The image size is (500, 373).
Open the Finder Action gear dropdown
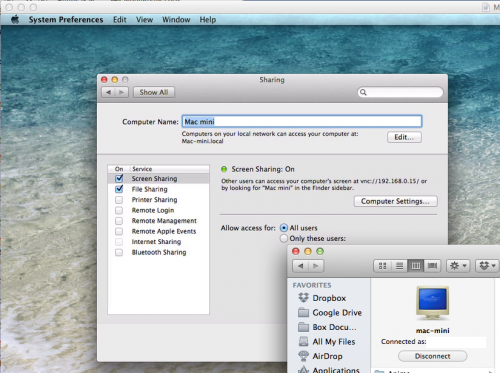[458, 266]
